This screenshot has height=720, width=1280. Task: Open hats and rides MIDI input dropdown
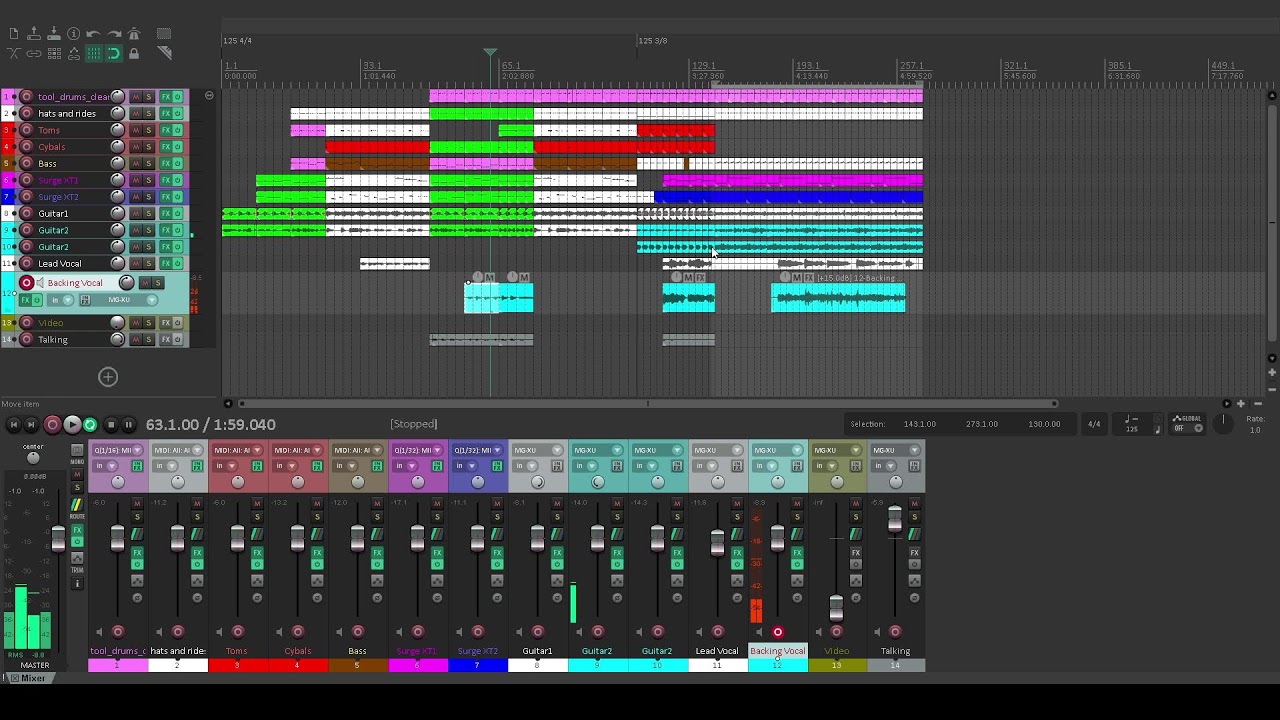point(178,450)
